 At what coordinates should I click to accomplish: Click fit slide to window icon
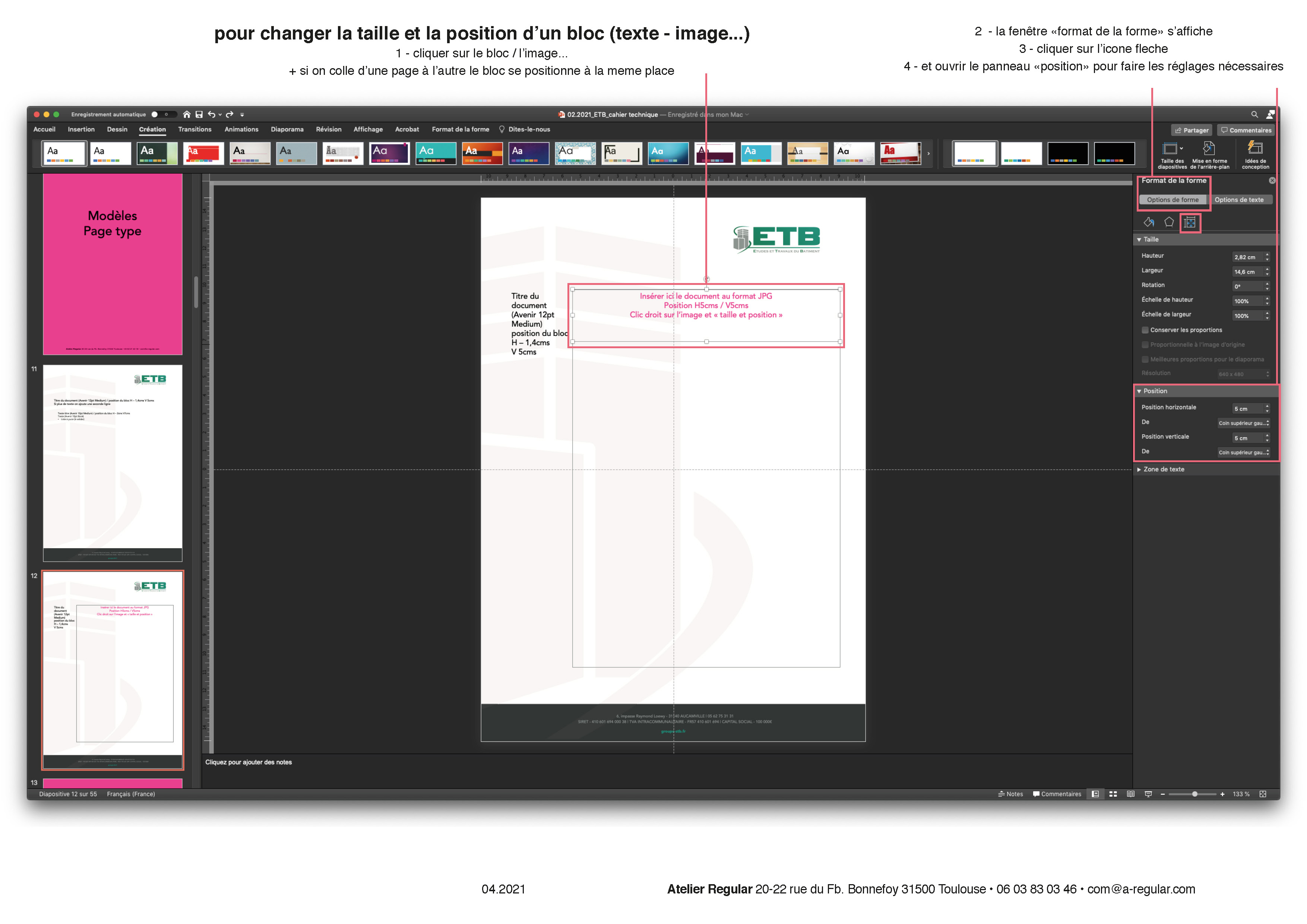point(1263,794)
